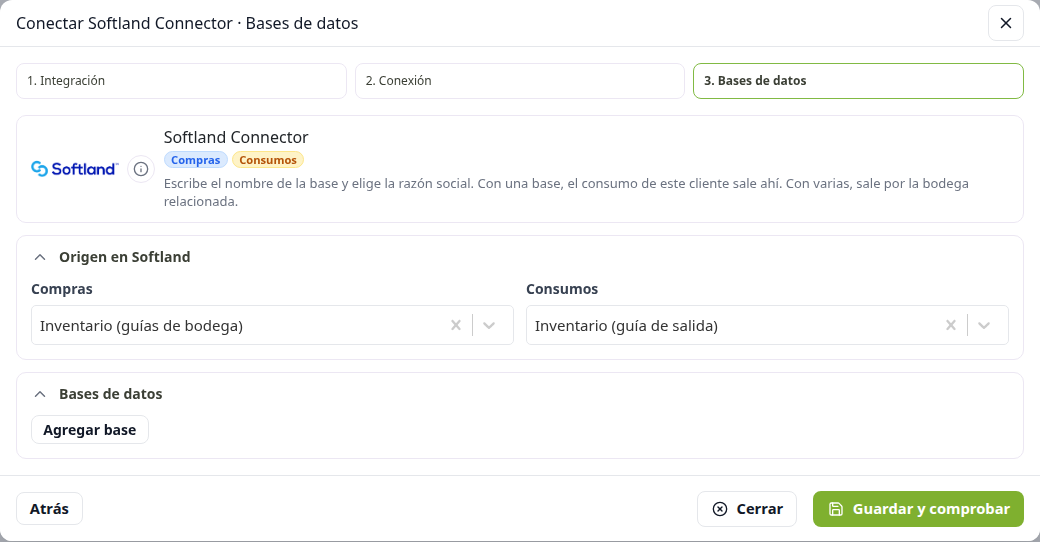Click the description text starting 'Escribe el nombre'
This screenshot has width=1040, height=542.
click(x=566, y=192)
